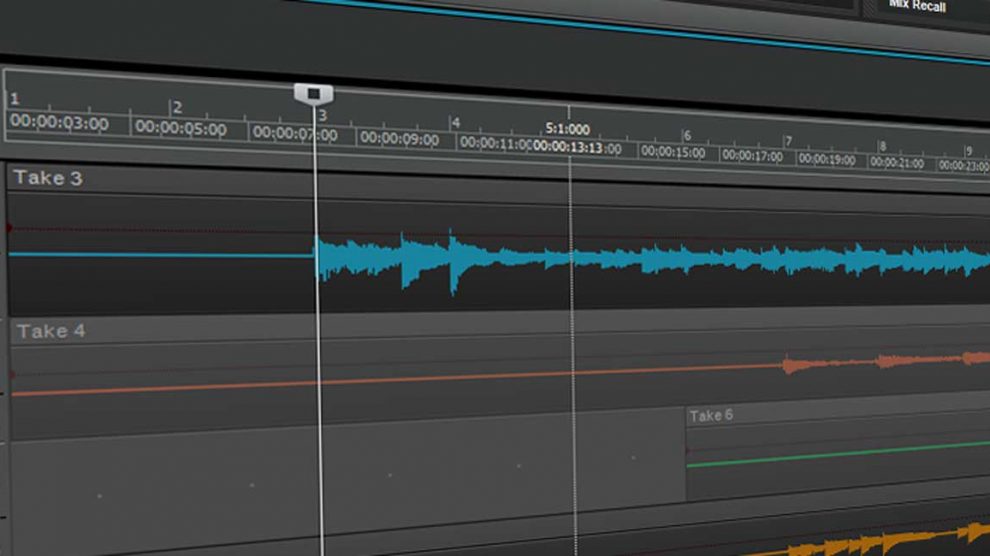Screen dimensions: 990x556
Task: Click the 00:00:03:00 mark on the time ruler
Action: click(58, 123)
